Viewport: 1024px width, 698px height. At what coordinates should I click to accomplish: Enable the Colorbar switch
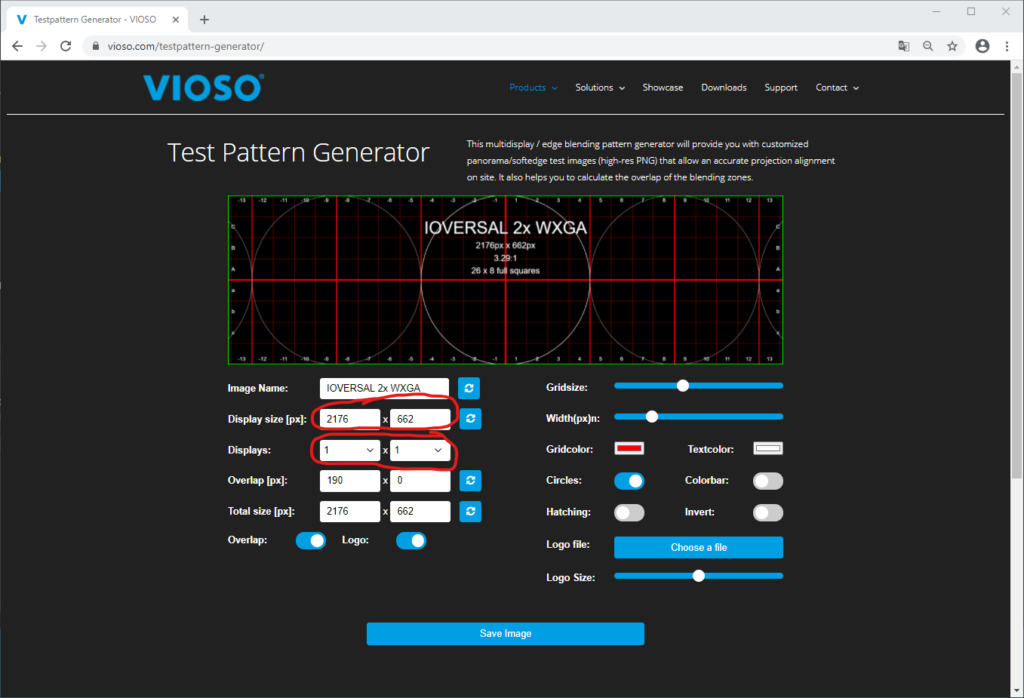(x=767, y=481)
